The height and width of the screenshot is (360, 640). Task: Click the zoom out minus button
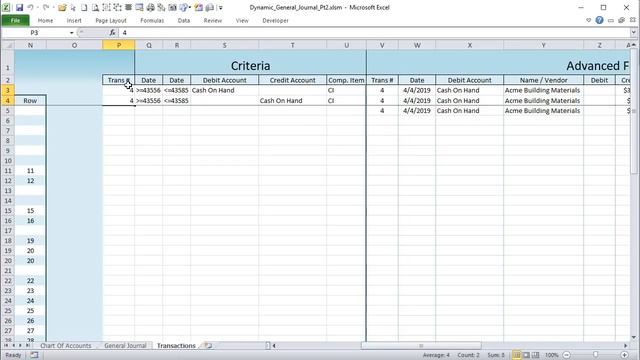[x=567, y=355]
